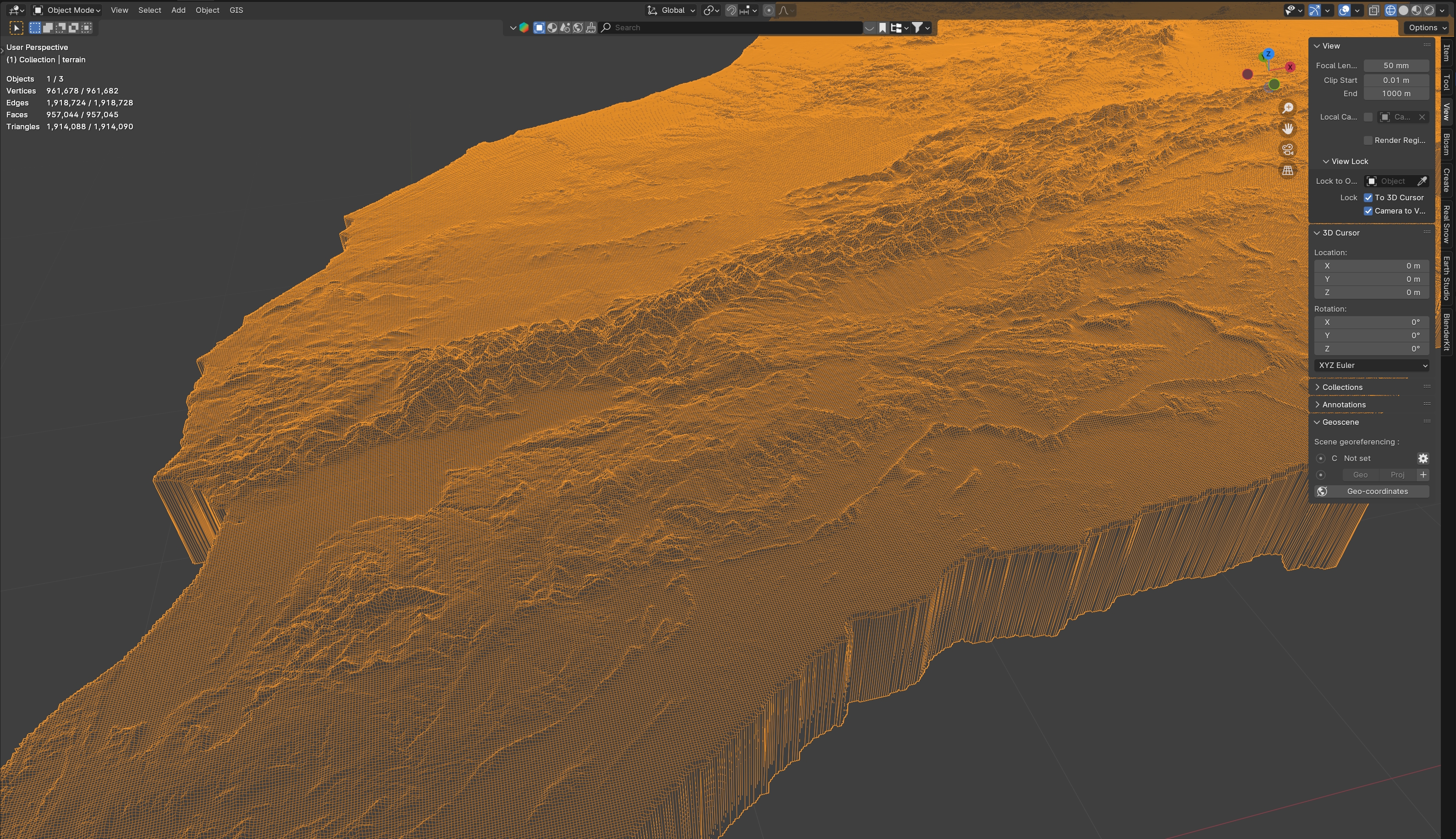1456x839 pixels.
Task: Click the Focal Length value field
Action: [1395, 66]
